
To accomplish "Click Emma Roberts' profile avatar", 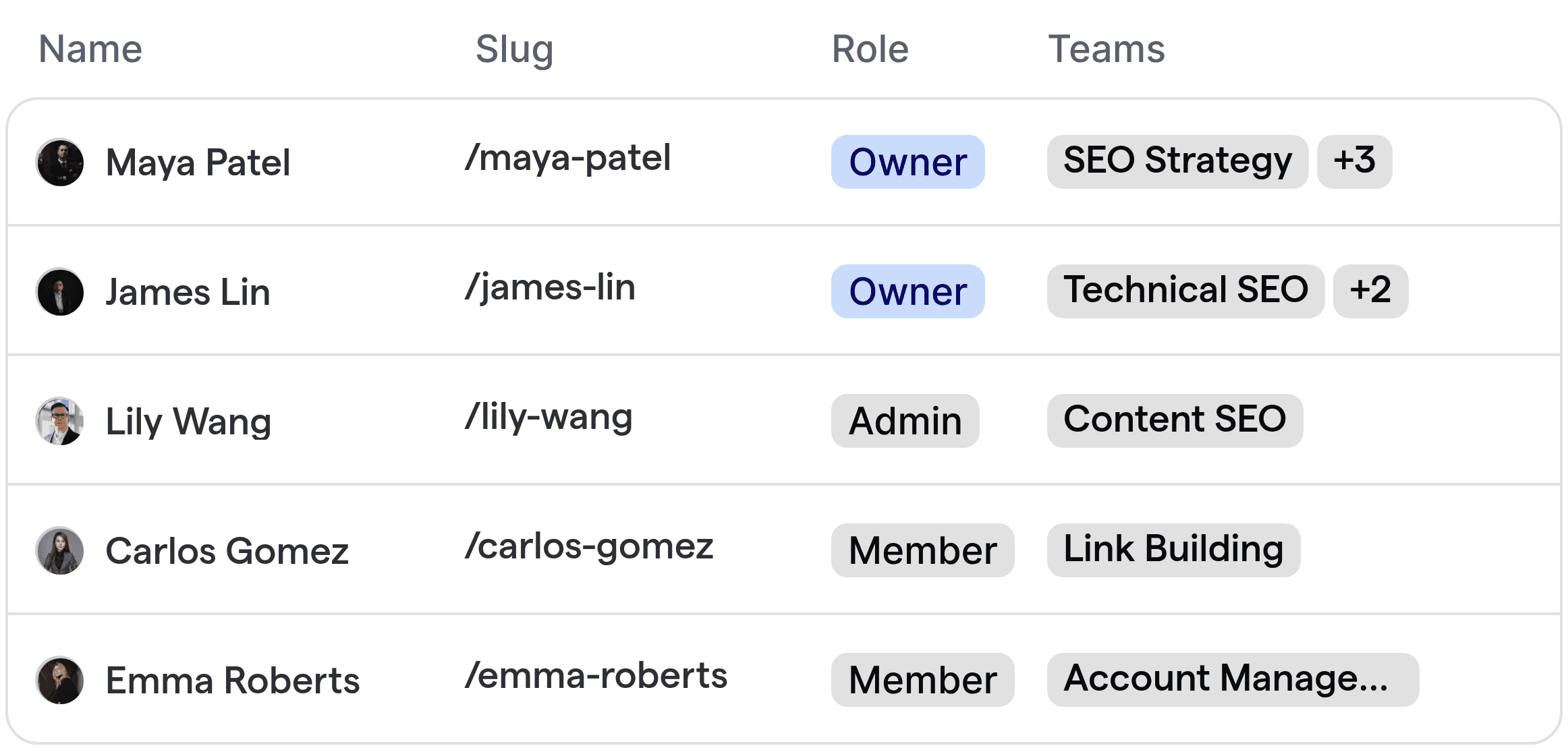I will click(59, 680).
